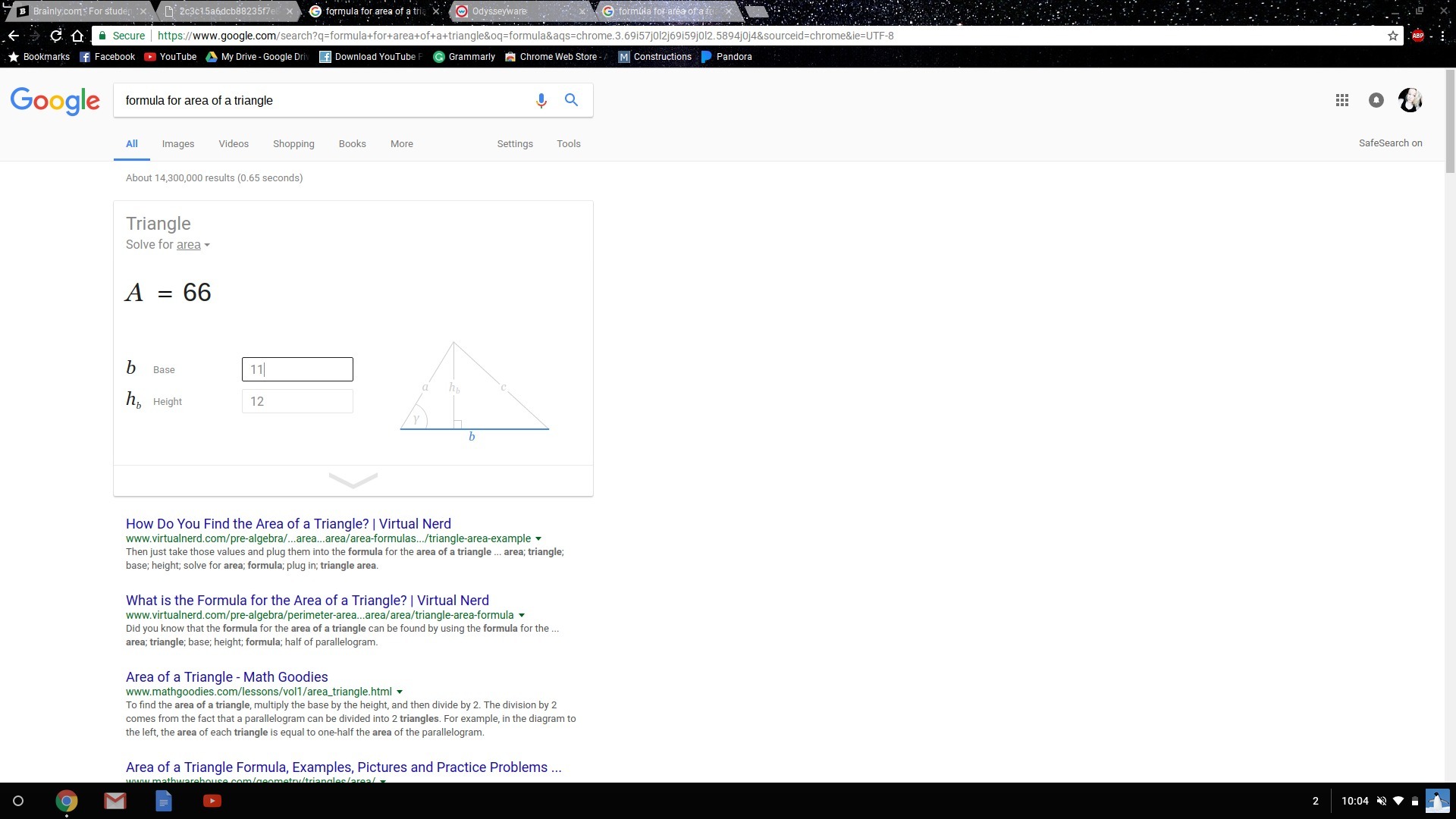Switch to the Images results tab
1456x819 pixels.
click(177, 144)
